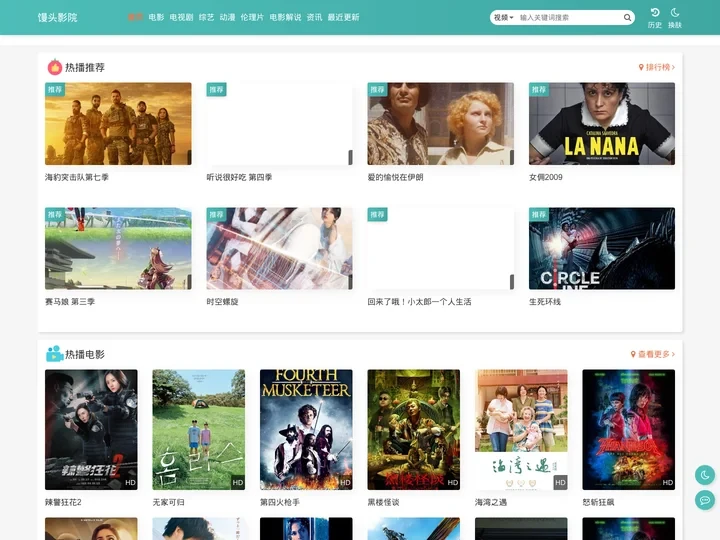The width and height of the screenshot is (720, 540).
Task: Open the 女佣2009 LA NANA thumbnail
Action: [602, 124]
